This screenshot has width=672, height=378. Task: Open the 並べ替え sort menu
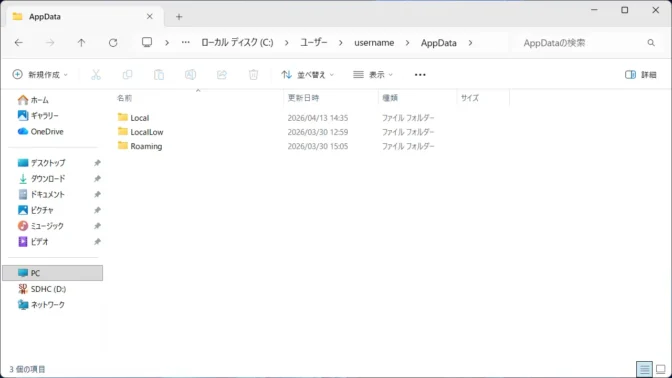307,75
